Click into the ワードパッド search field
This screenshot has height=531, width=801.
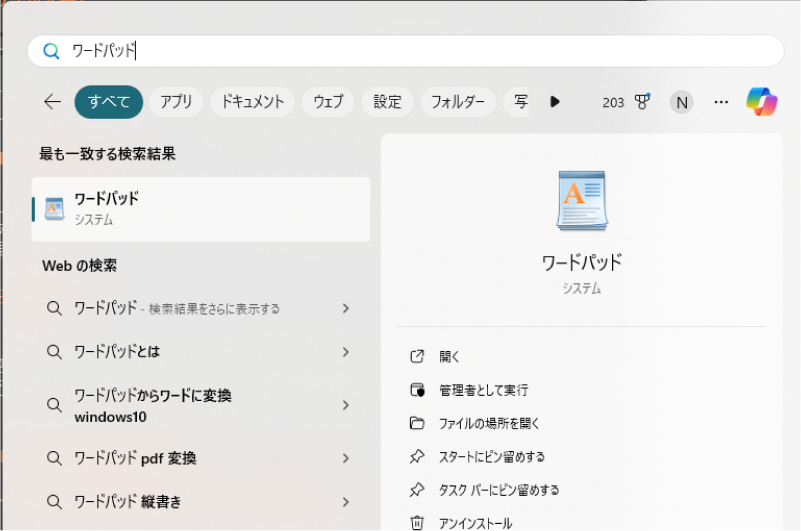406,51
